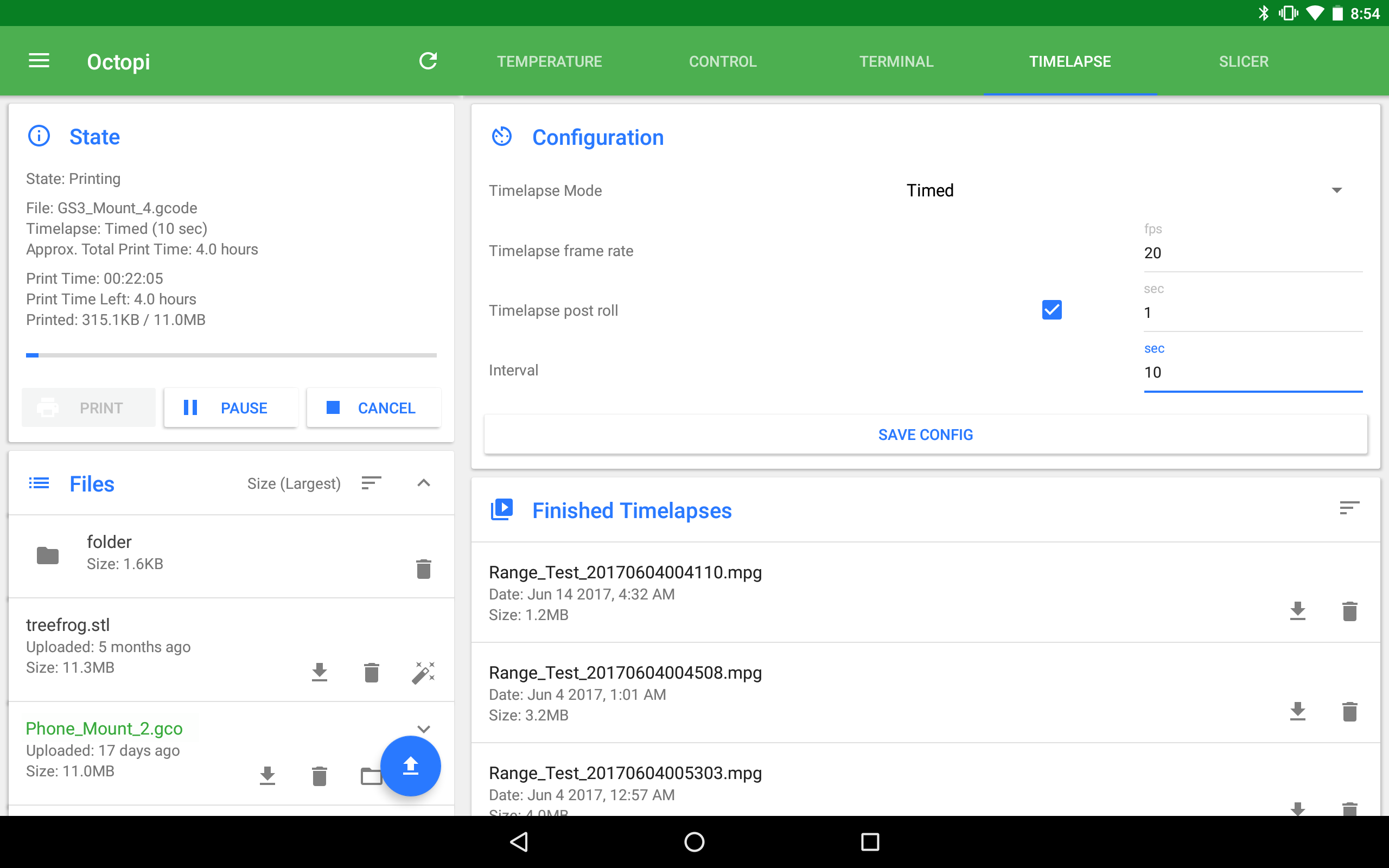
Task: Expand the Phone_Mount_2.gco details chevron
Action: point(424,729)
